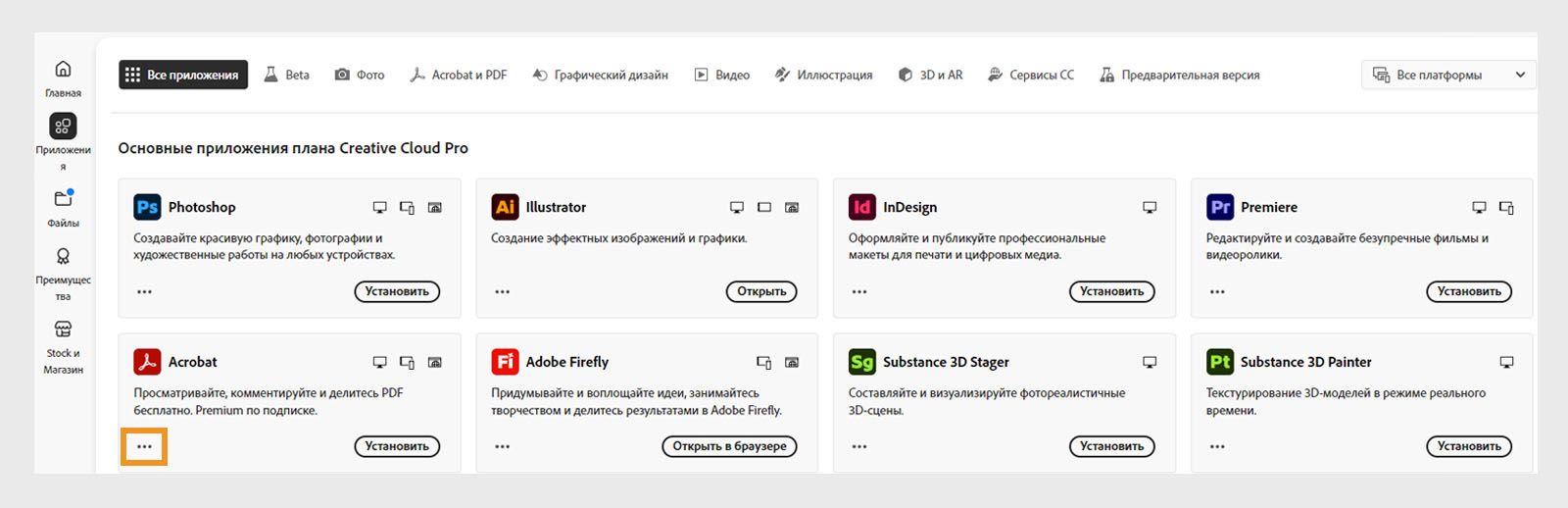Open InDesign more options menu

point(859,291)
